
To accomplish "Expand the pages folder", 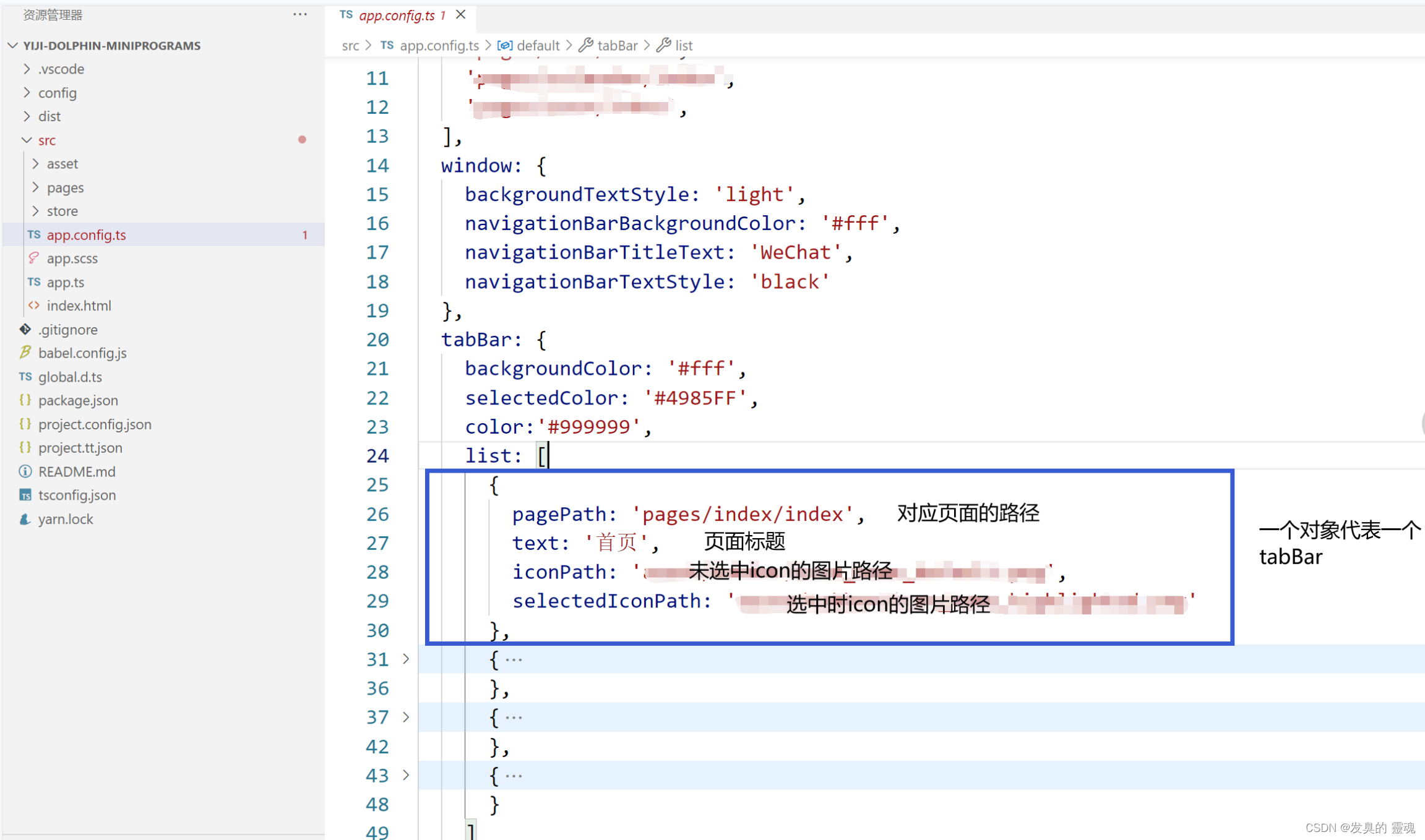I will (65, 187).
